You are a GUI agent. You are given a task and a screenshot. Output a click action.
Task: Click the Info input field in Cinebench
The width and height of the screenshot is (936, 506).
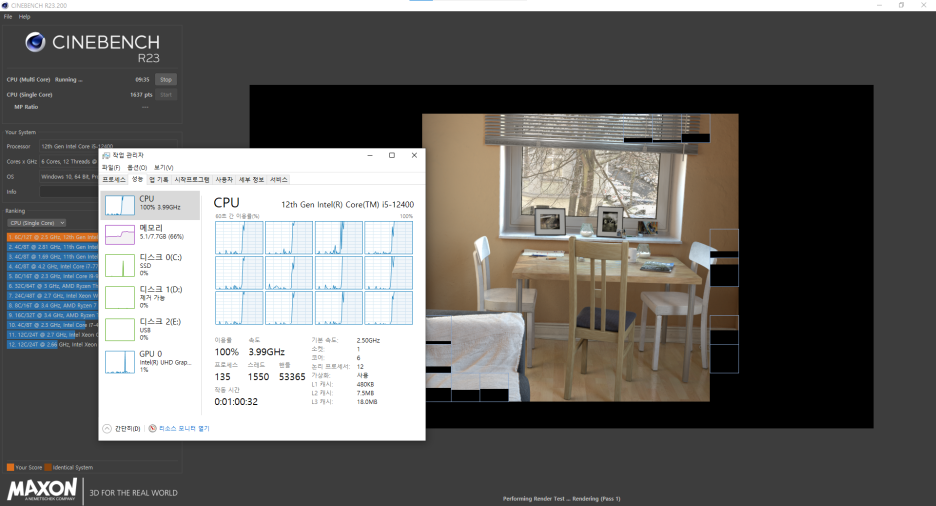69,192
